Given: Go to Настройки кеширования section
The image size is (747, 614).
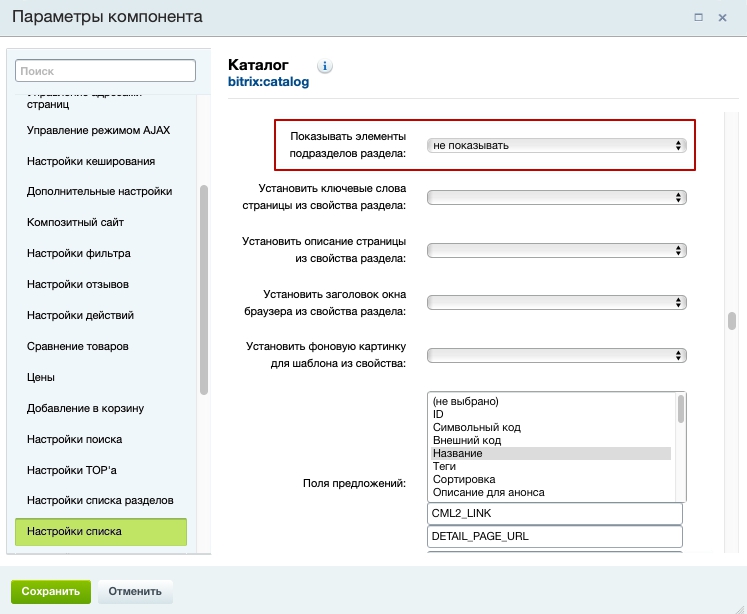Looking at the screenshot, I should (x=91, y=161).
